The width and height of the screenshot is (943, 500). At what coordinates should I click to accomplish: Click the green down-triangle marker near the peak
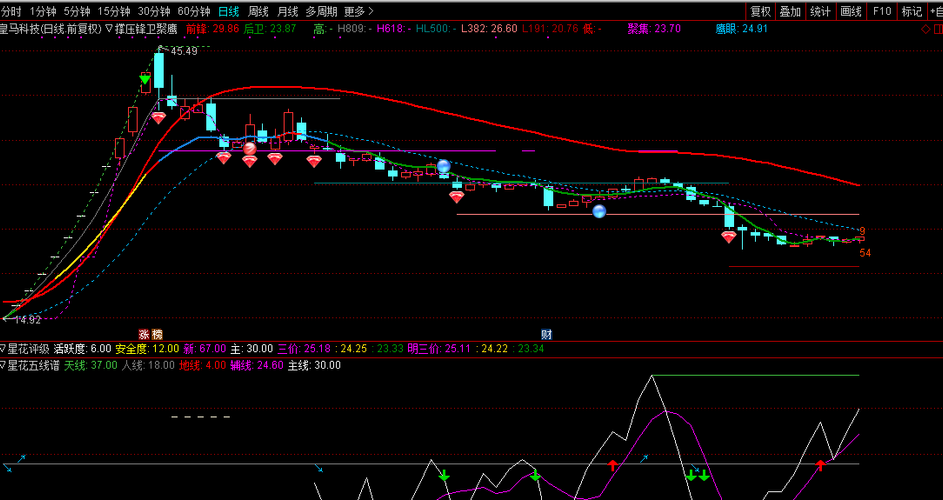(145, 79)
